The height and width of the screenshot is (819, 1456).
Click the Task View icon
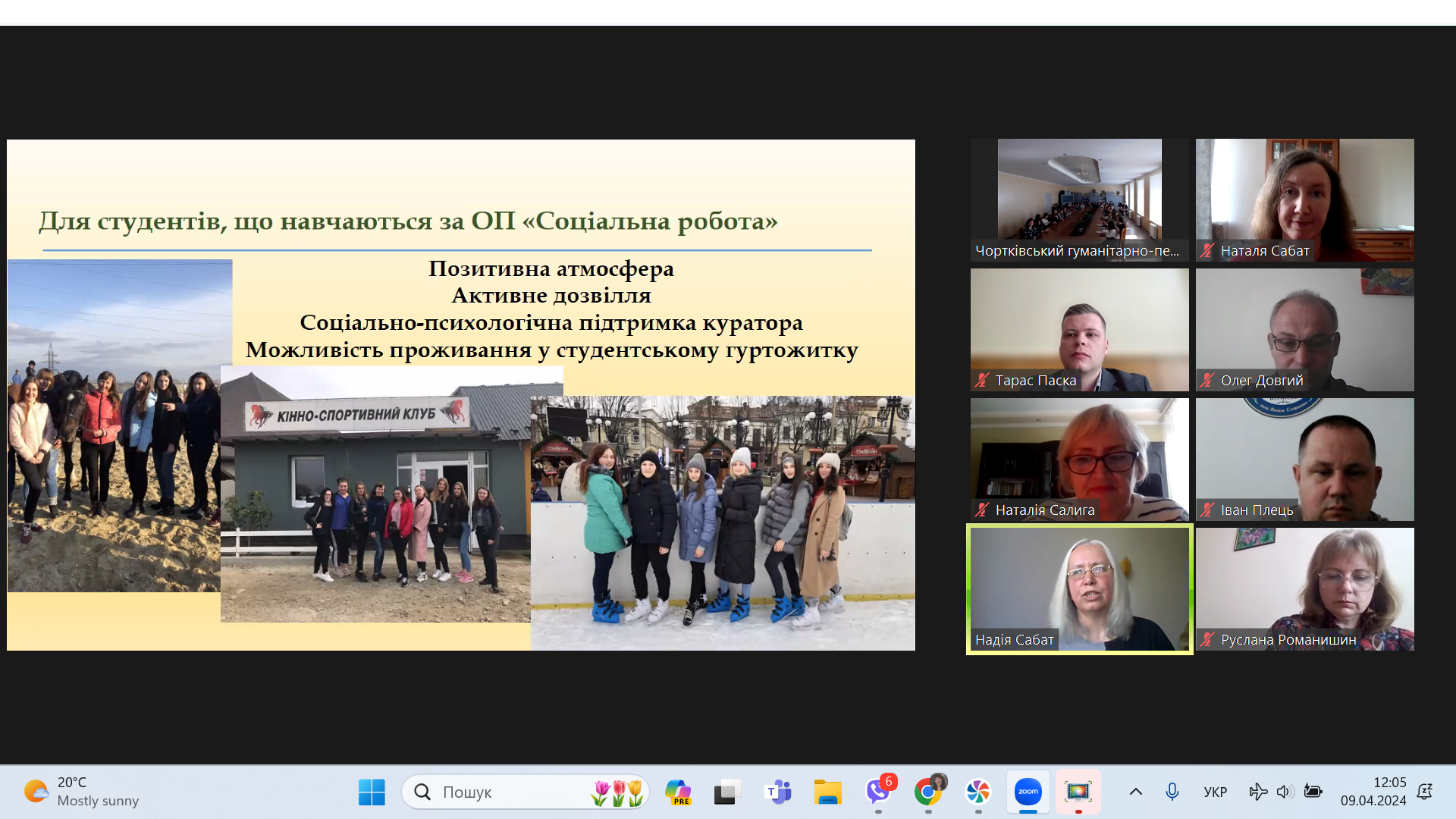pyautogui.click(x=726, y=792)
